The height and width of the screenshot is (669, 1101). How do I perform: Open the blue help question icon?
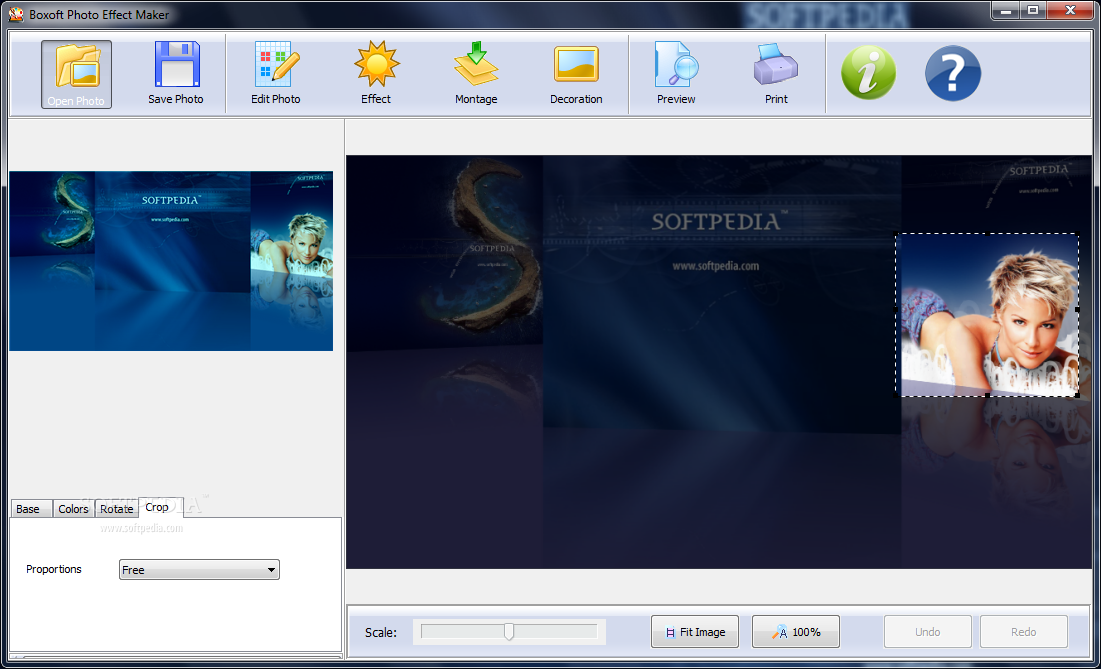click(x=953, y=73)
